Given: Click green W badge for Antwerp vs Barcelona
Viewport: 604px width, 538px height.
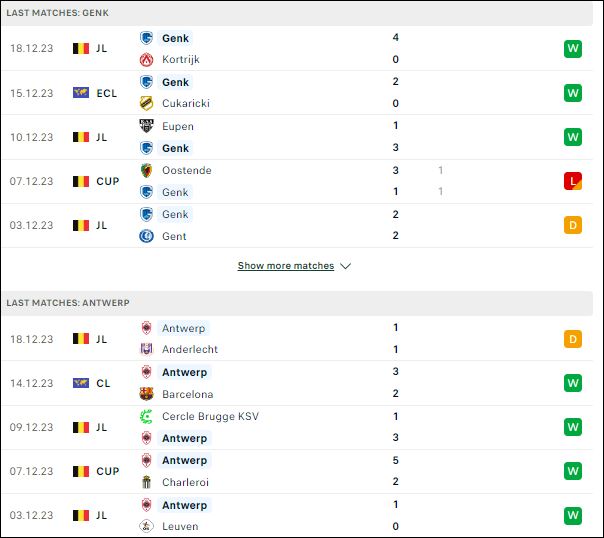Looking at the screenshot, I should coord(573,383).
